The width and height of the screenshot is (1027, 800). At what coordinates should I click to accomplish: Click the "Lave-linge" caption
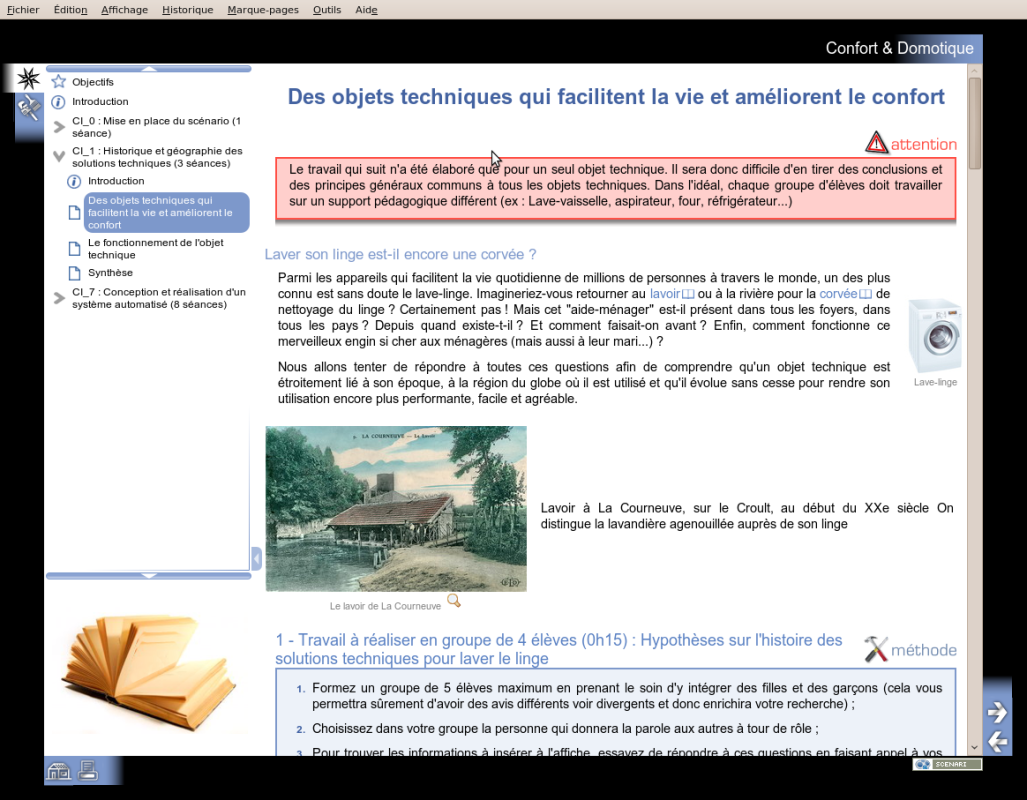(x=935, y=382)
